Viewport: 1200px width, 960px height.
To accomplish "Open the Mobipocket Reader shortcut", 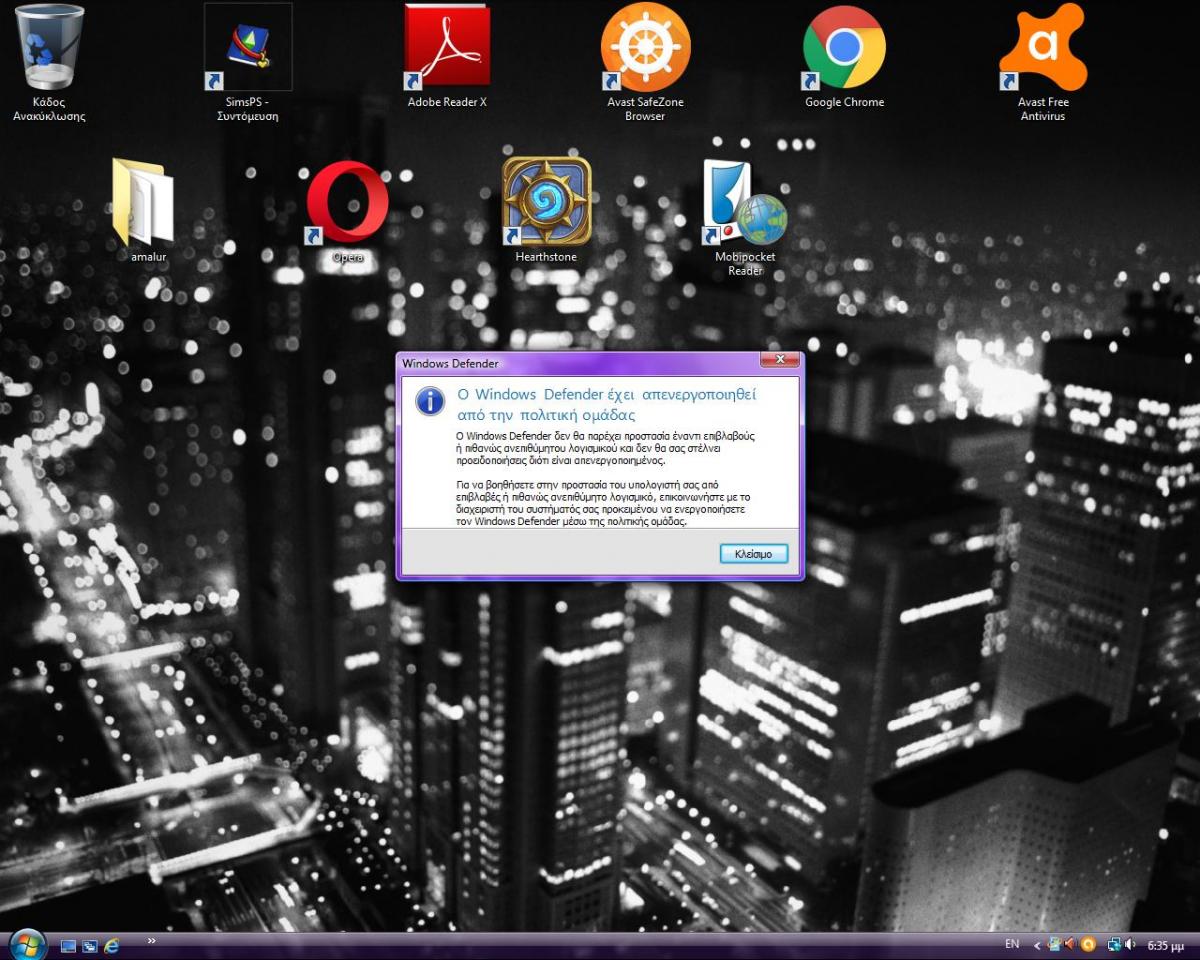I will pyautogui.click(x=745, y=203).
